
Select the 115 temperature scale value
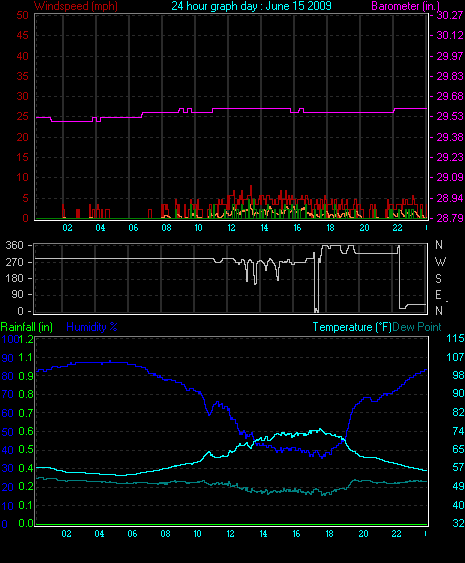pyautogui.click(x=455, y=339)
